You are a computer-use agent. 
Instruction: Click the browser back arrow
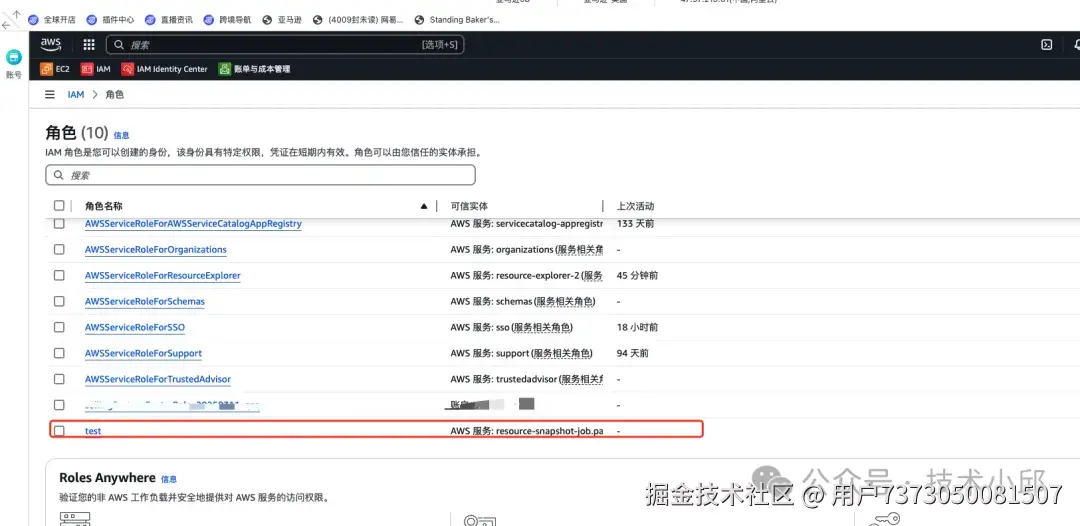pyautogui.click(x=6, y=25)
